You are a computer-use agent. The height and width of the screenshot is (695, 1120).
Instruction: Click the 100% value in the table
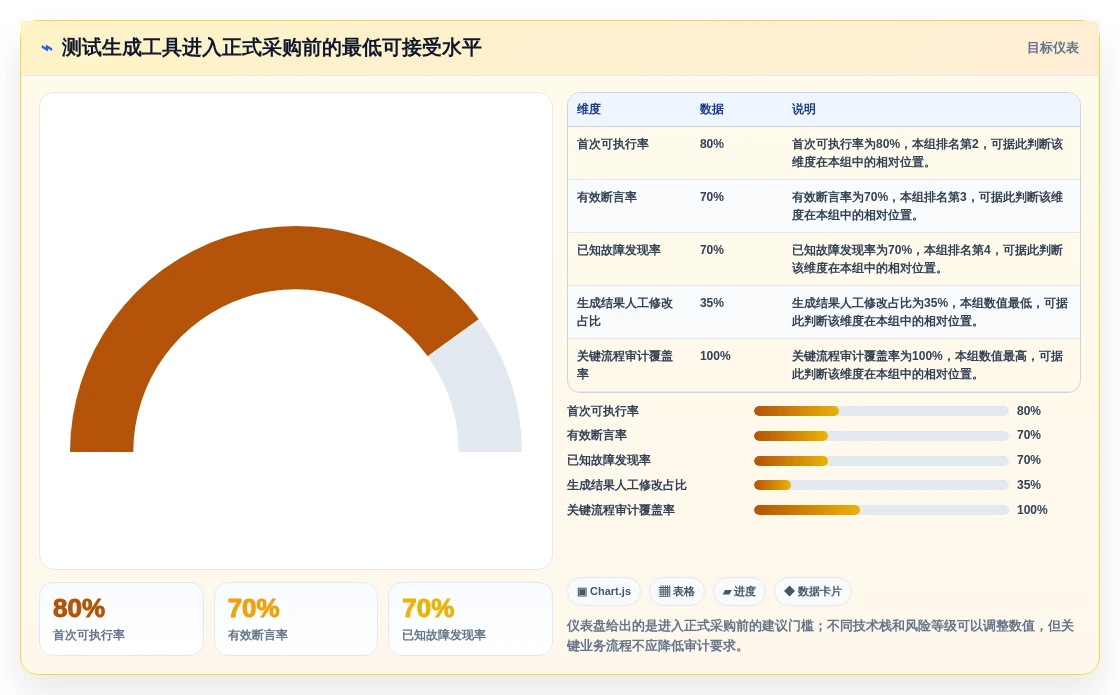pyautogui.click(x=715, y=356)
